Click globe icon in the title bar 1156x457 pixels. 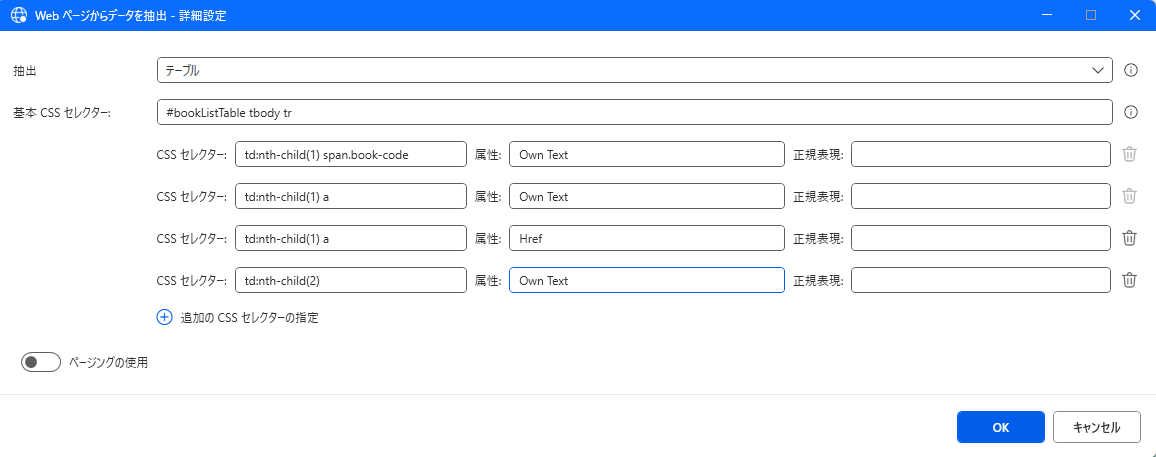tap(18, 15)
